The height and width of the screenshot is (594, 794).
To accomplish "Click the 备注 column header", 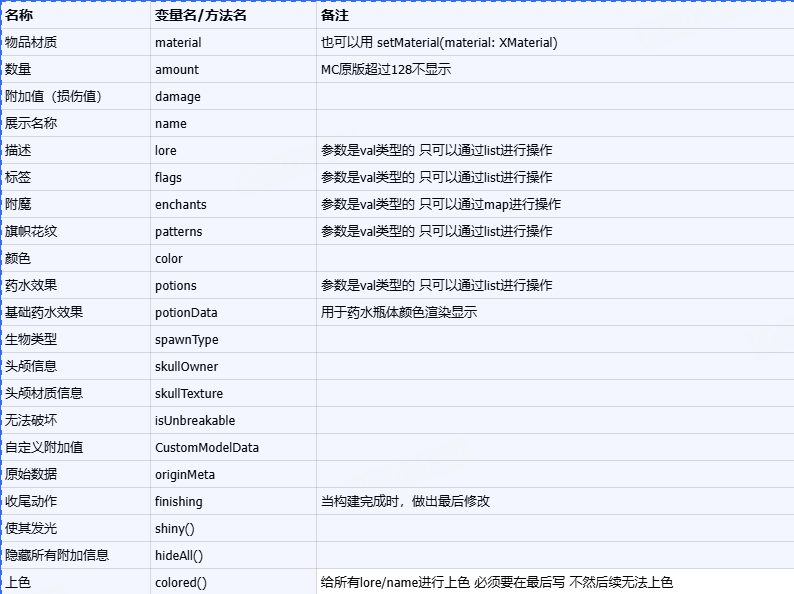I will [335, 16].
